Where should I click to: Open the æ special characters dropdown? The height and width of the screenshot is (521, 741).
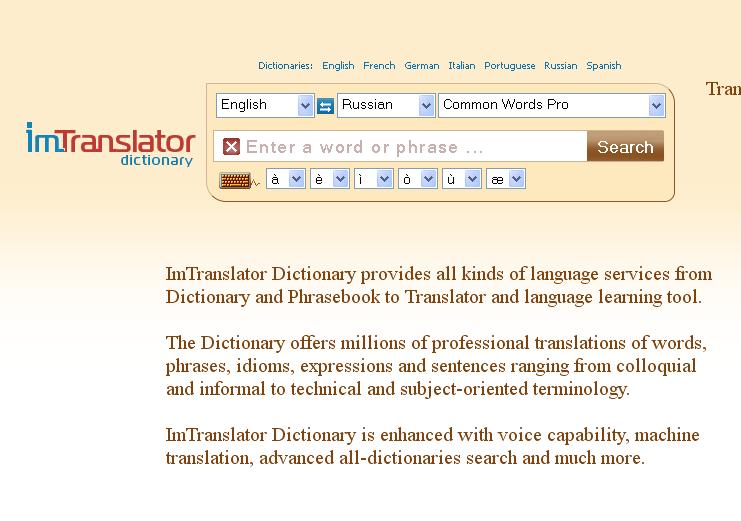pyautogui.click(x=506, y=179)
